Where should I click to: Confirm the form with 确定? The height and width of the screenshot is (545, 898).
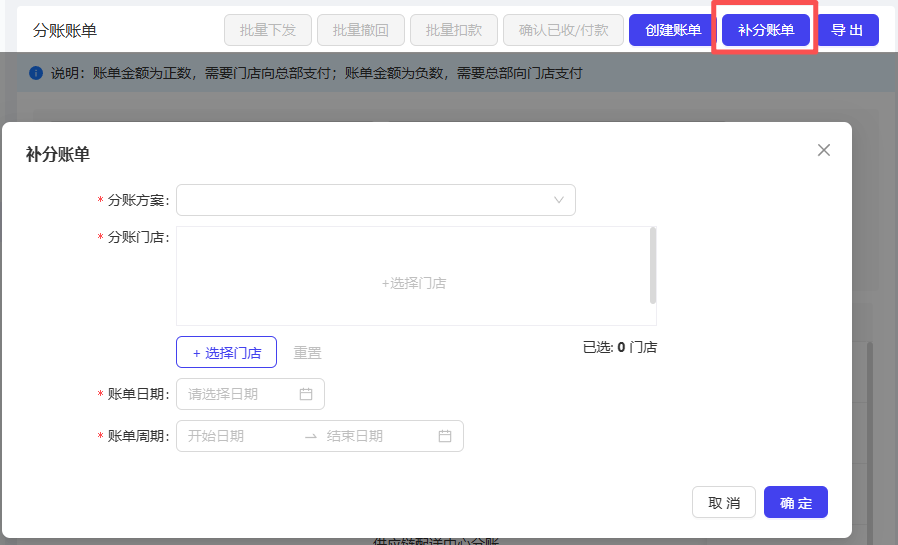coord(796,502)
